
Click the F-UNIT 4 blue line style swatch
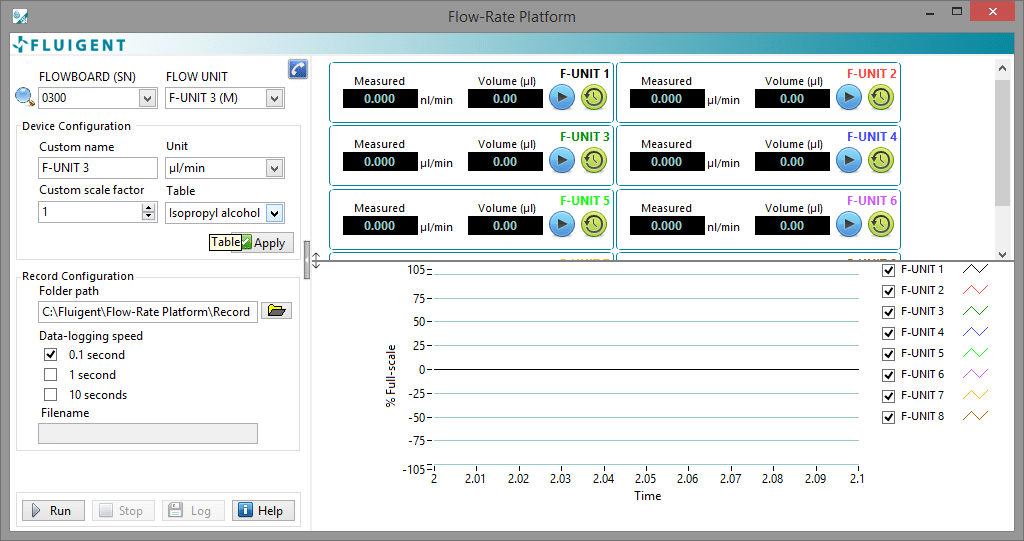point(975,332)
